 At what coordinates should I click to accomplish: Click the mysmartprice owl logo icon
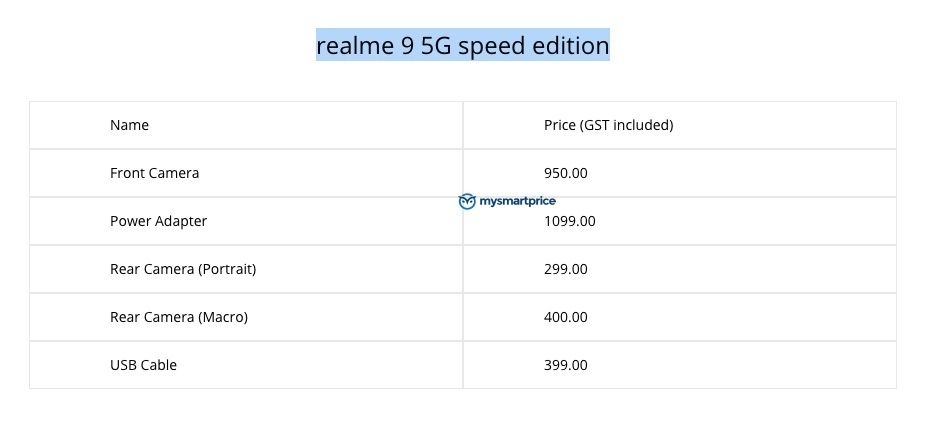tap(467, 202)
